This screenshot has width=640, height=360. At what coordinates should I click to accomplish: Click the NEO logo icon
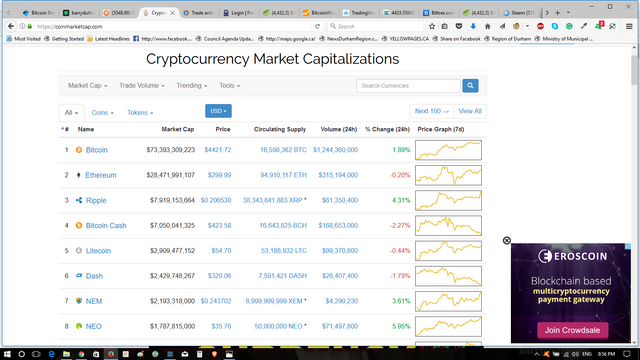click(x=79, y=326)
